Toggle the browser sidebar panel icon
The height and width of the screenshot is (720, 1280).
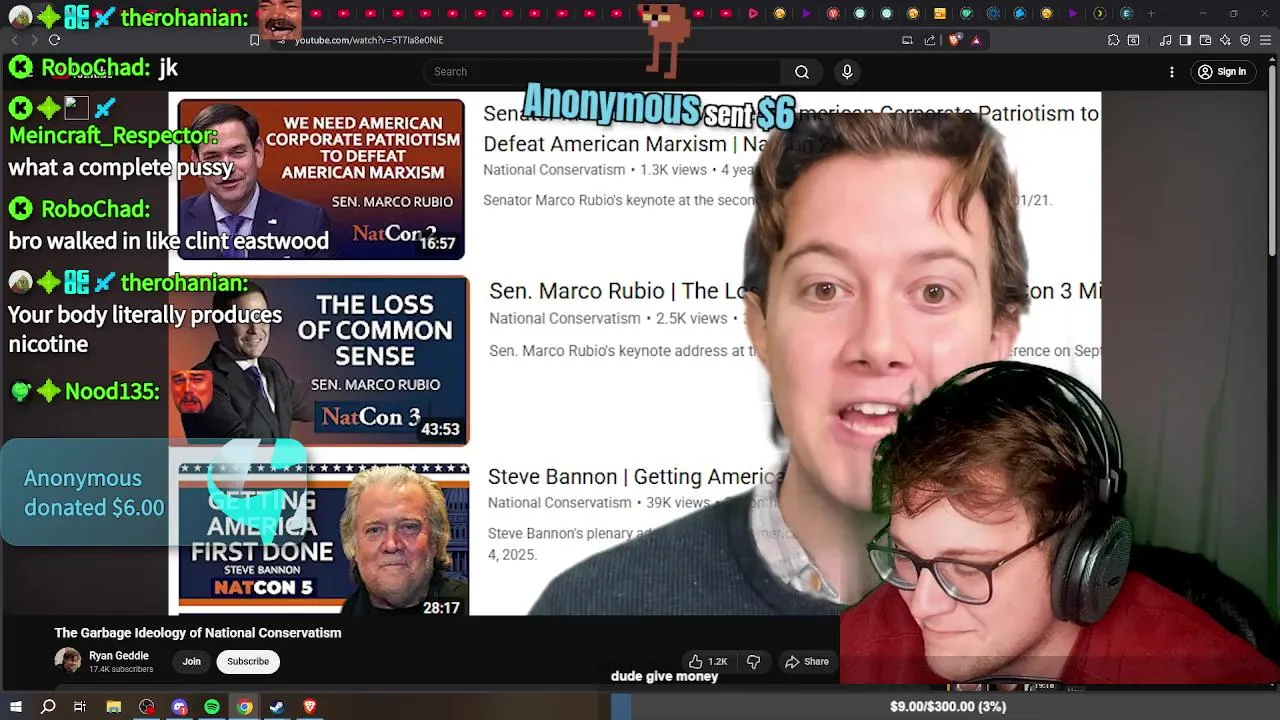(x=1185, y=40)
